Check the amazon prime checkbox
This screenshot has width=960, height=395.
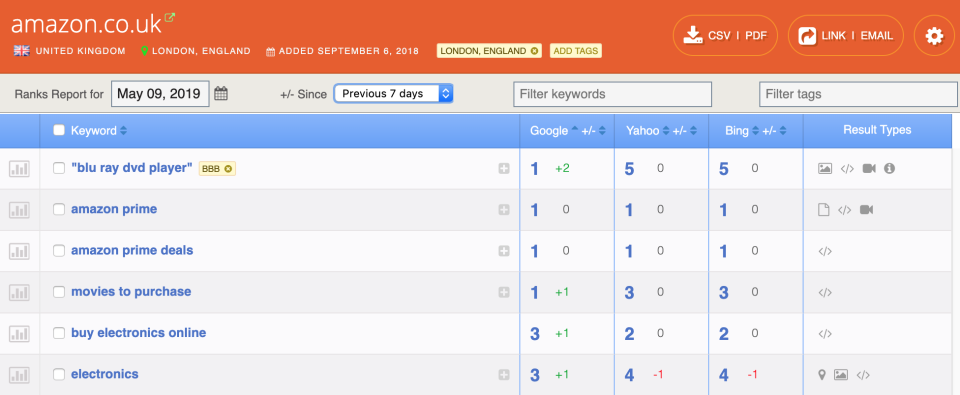(59, 209)
